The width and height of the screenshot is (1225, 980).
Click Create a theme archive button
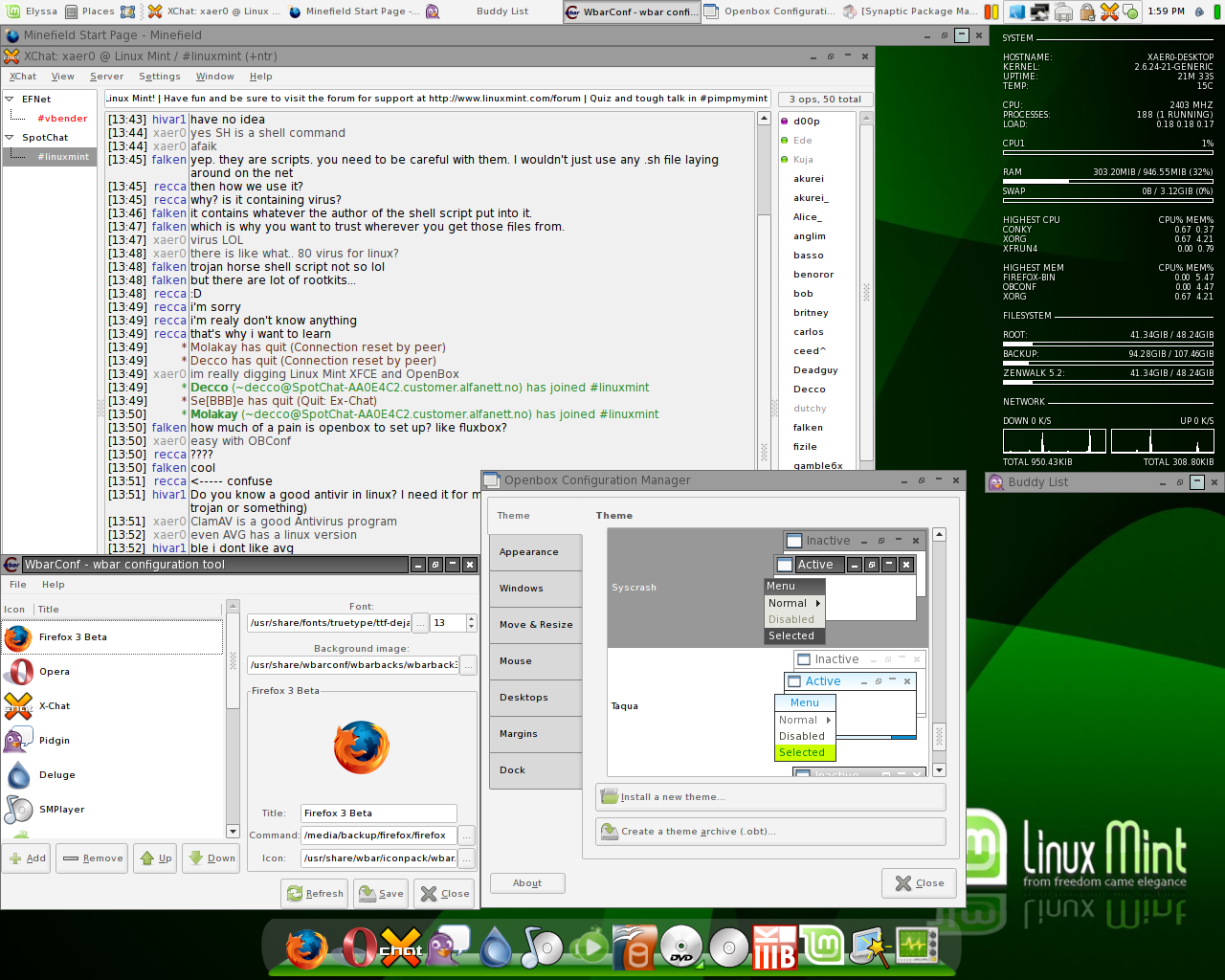pos(770,832)
